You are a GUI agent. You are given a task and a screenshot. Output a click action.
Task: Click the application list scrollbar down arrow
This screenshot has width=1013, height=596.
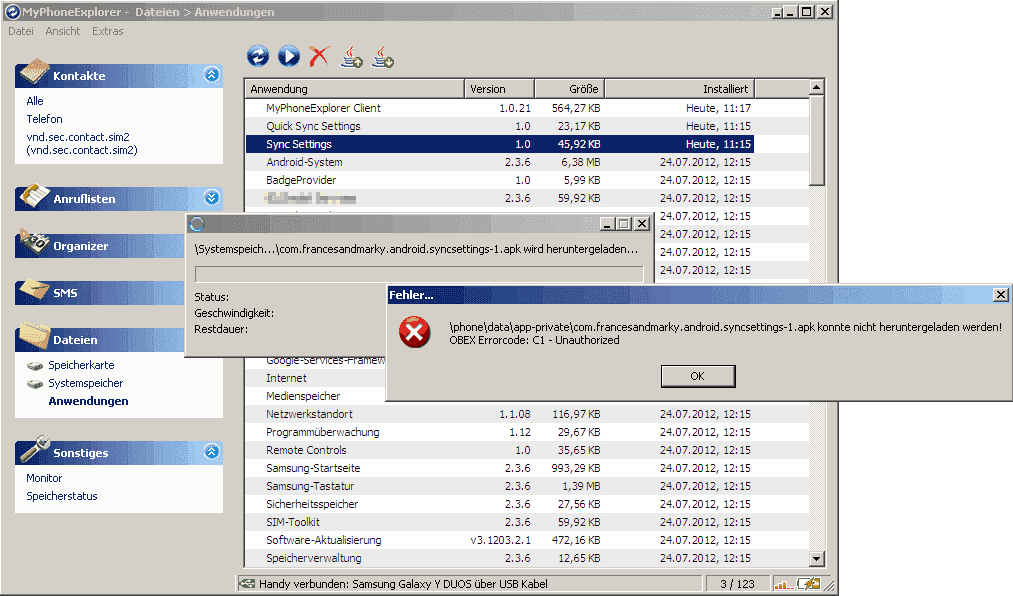click(817, 559)
